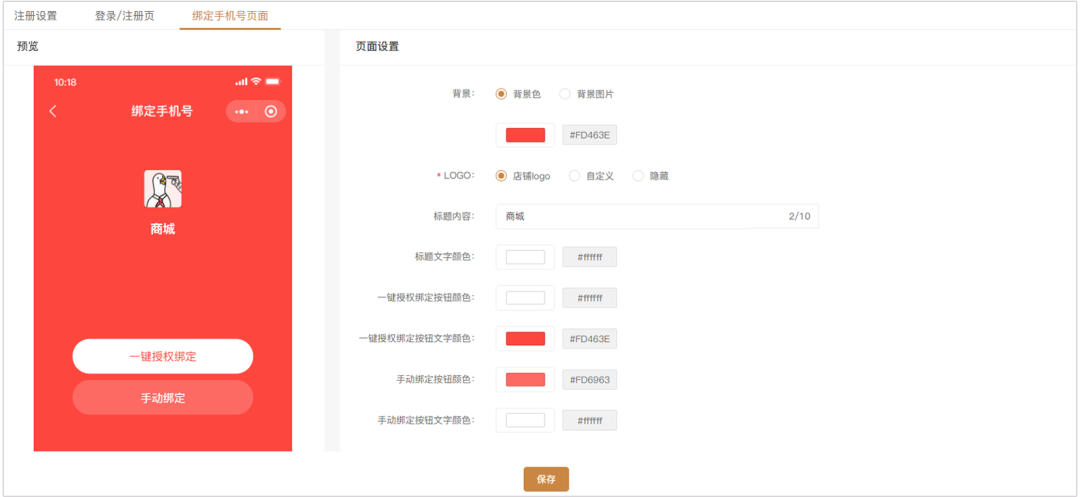Click the 预览 panel heading
This screenshot has height=497, width=1080.
28,47
